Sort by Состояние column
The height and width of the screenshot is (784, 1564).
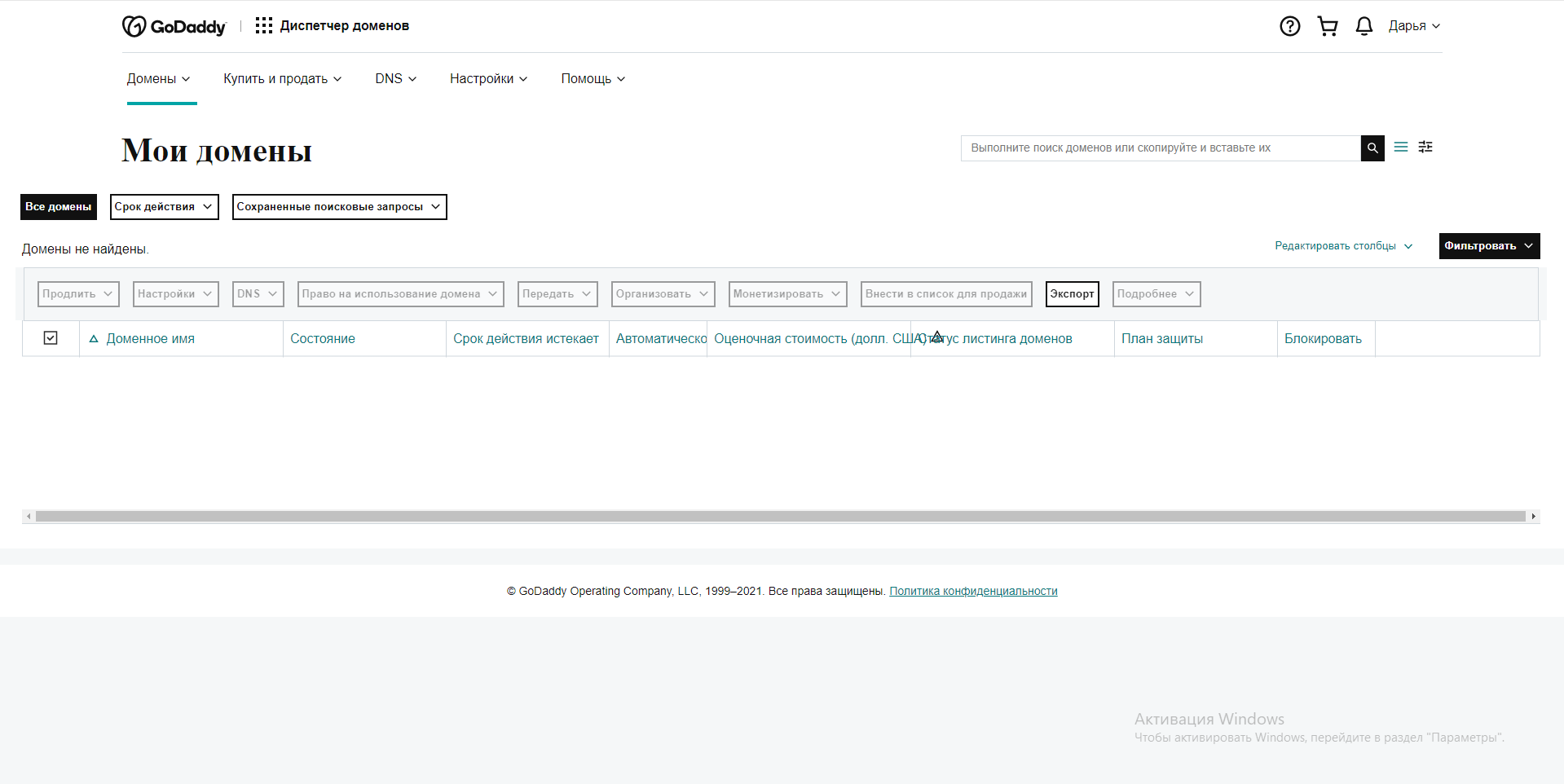[x=323, y=339]
